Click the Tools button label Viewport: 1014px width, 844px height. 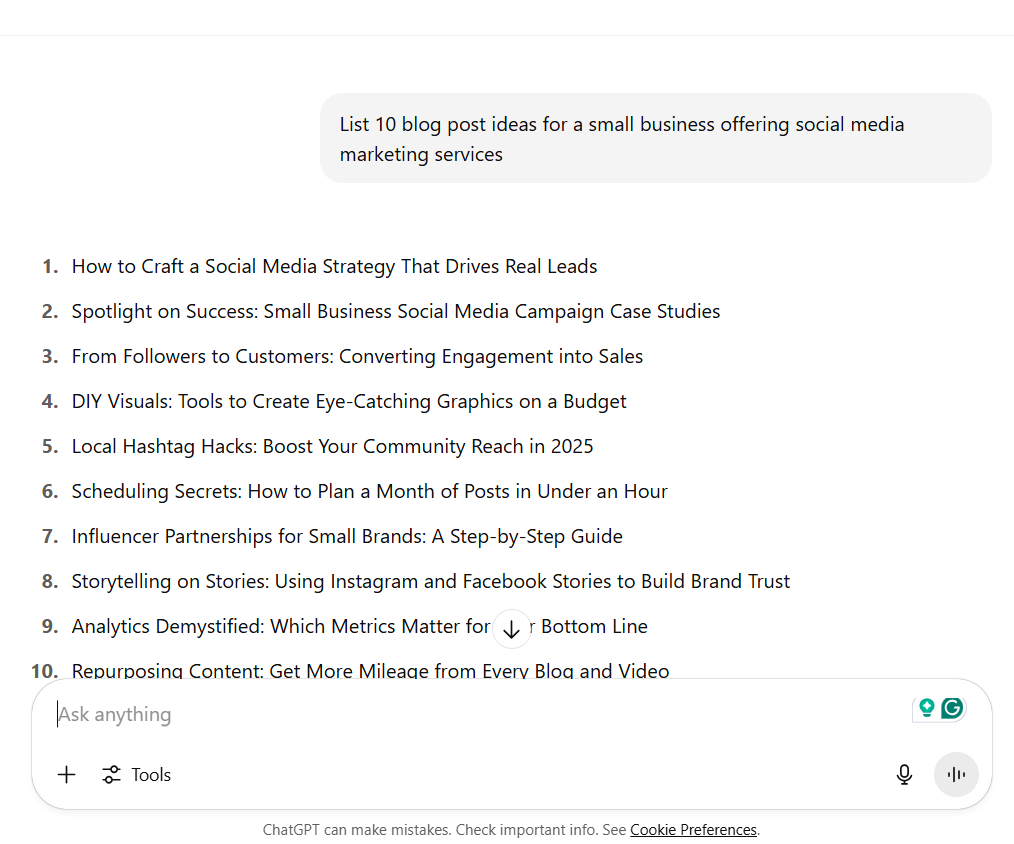(151, 774)
